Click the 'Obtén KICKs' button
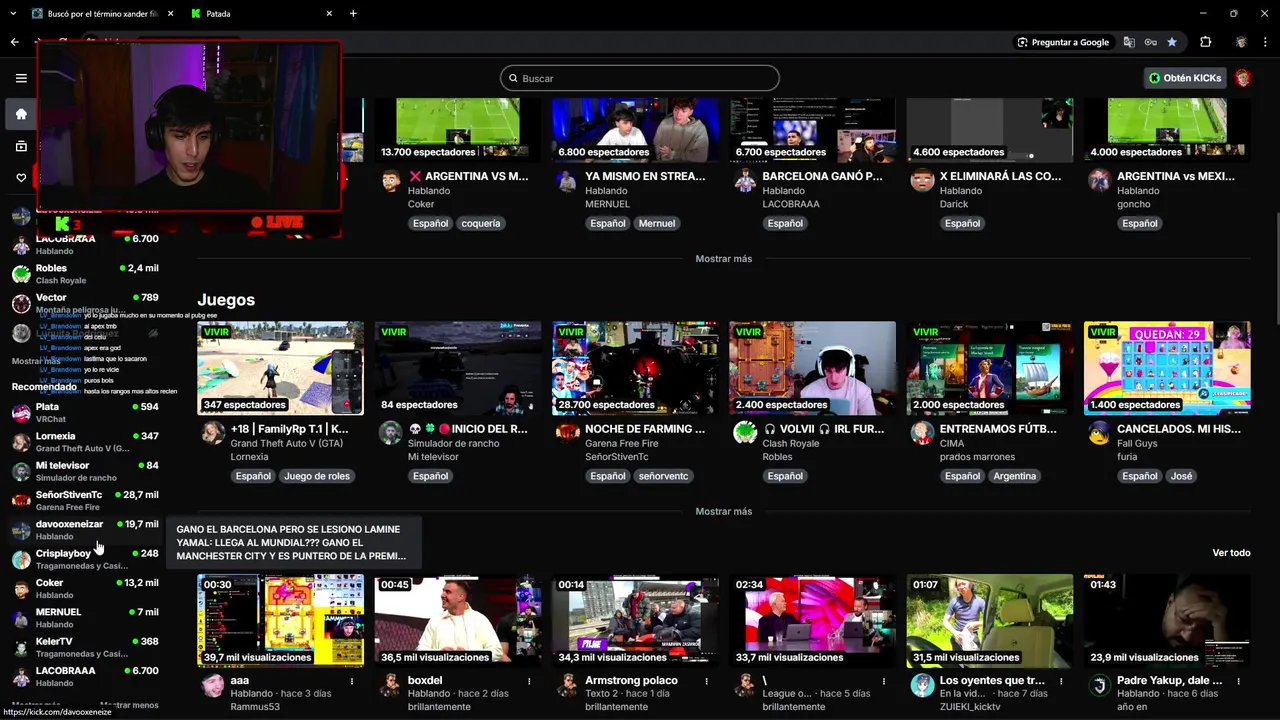Viewport: 1280px width, 720px height. [1185, 78]
